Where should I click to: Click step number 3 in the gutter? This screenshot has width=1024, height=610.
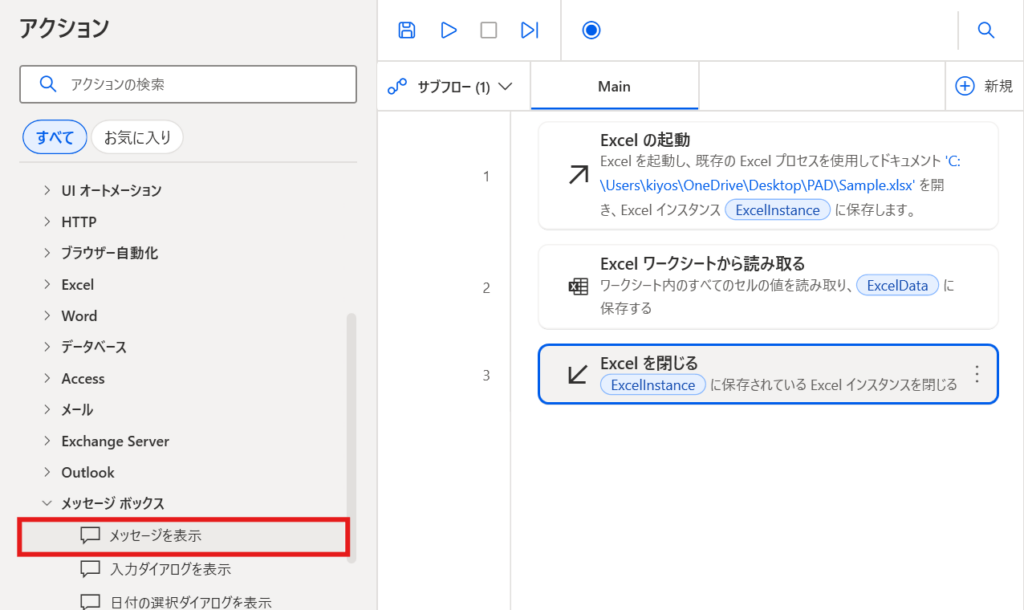(x=486, y=375)
